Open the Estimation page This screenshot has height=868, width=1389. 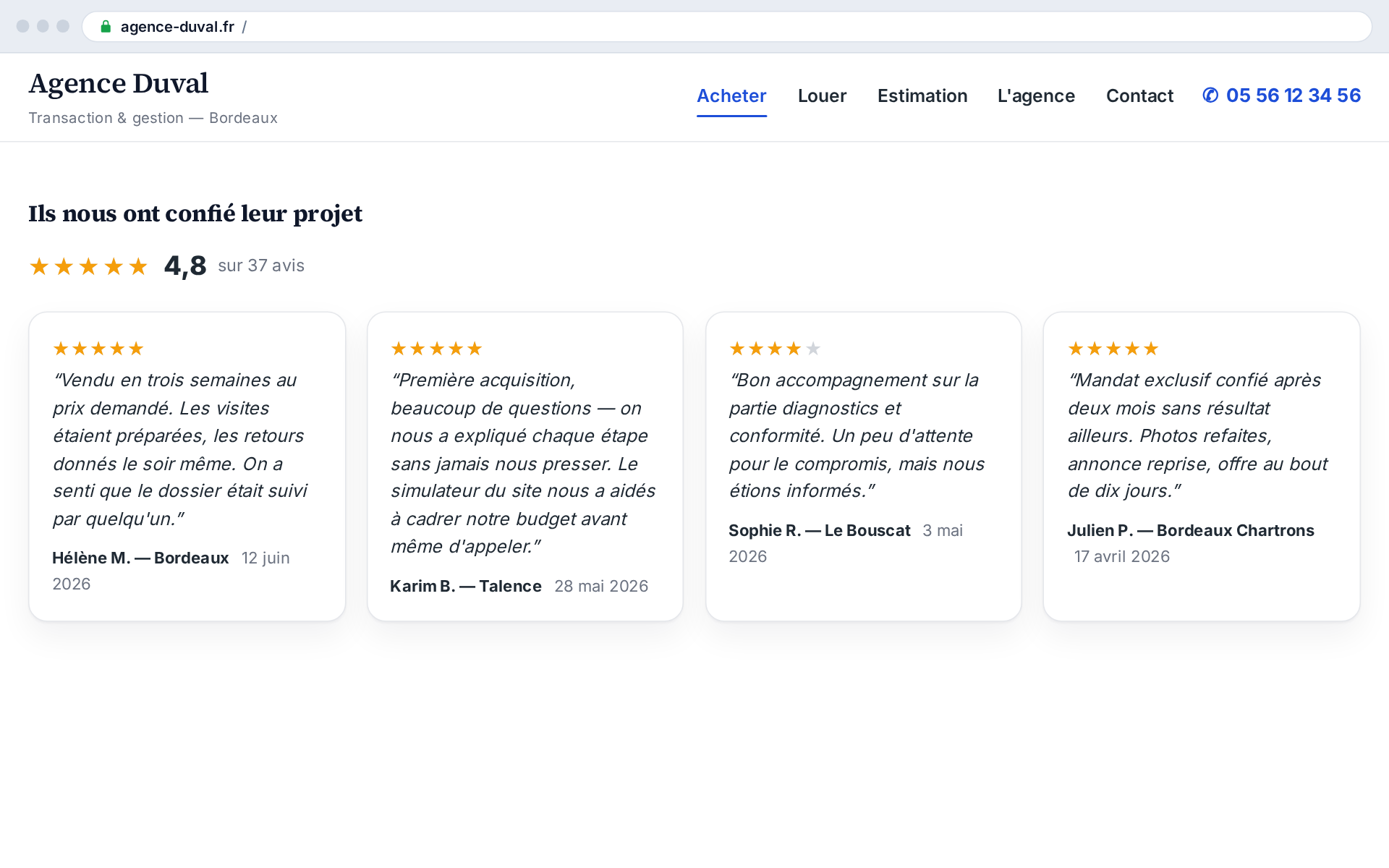click(x=922, y=95)
